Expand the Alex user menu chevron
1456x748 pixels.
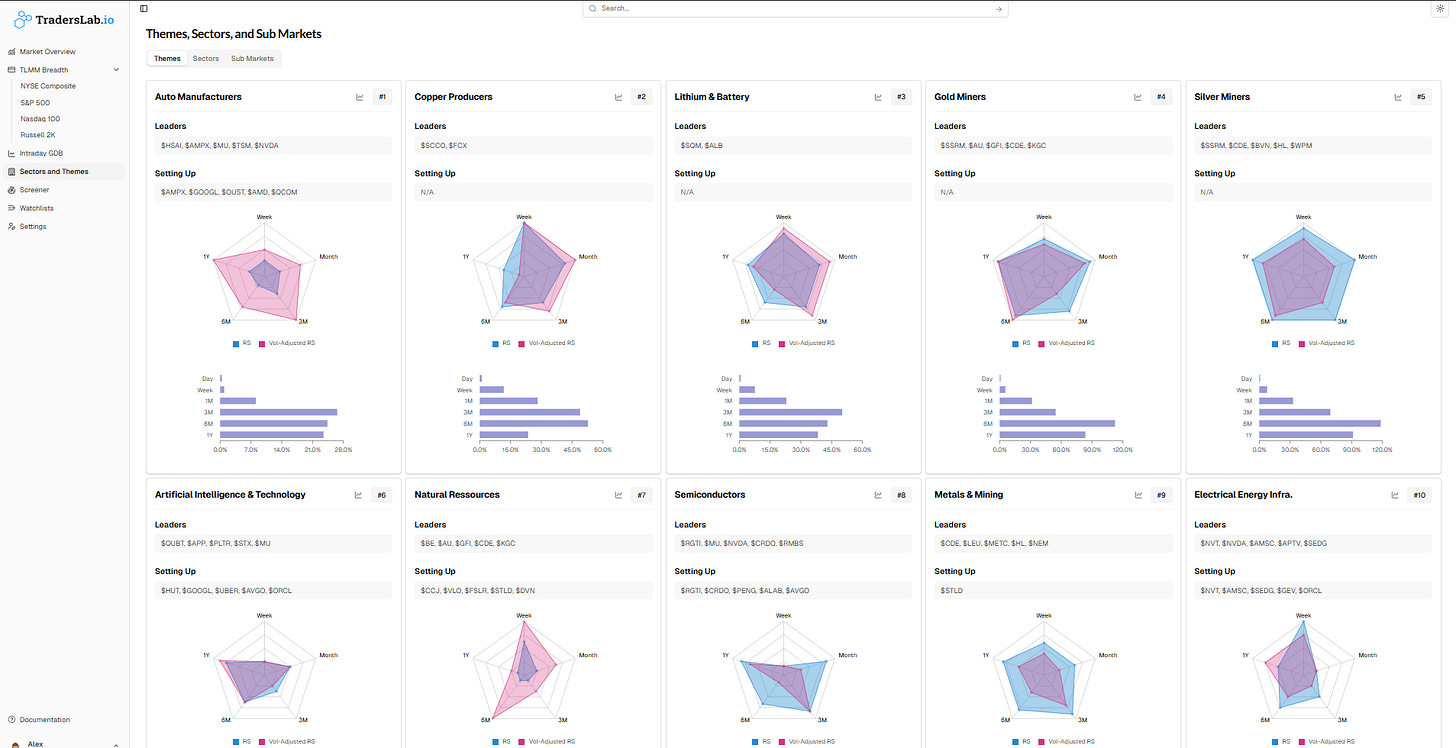[x=116, y=744]
